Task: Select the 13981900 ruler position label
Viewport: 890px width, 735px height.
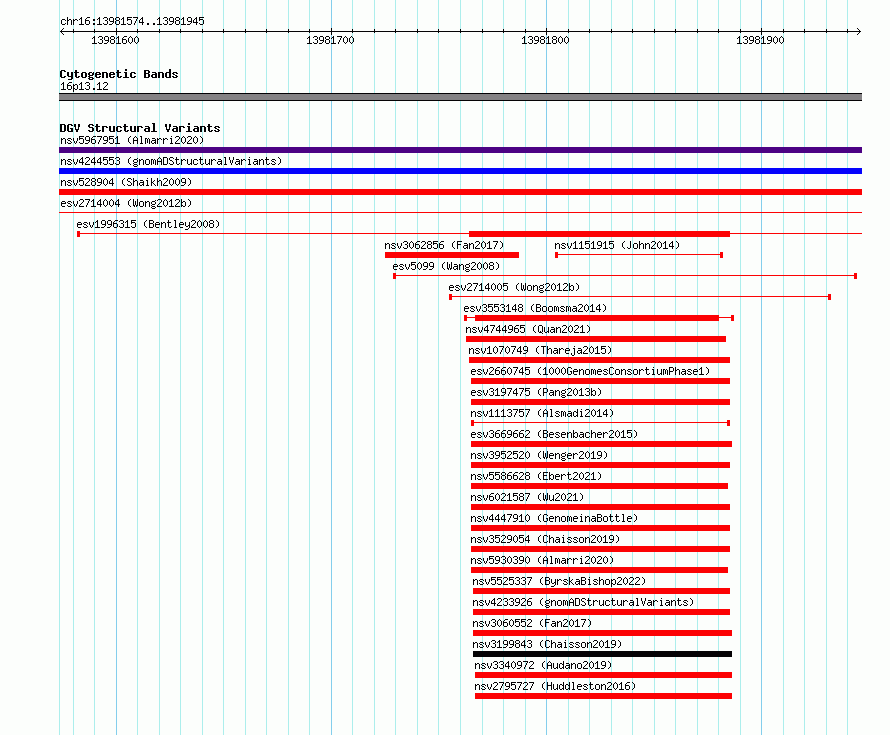Action: pyautogui.click(x=761, y=40)
